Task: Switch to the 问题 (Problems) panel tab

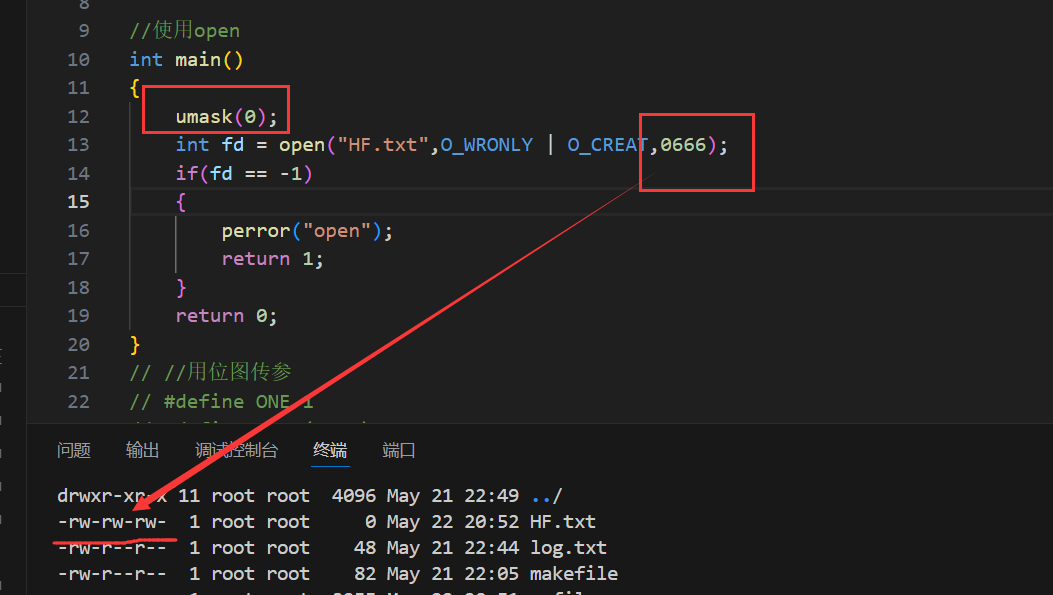Action: pos(74,451)
